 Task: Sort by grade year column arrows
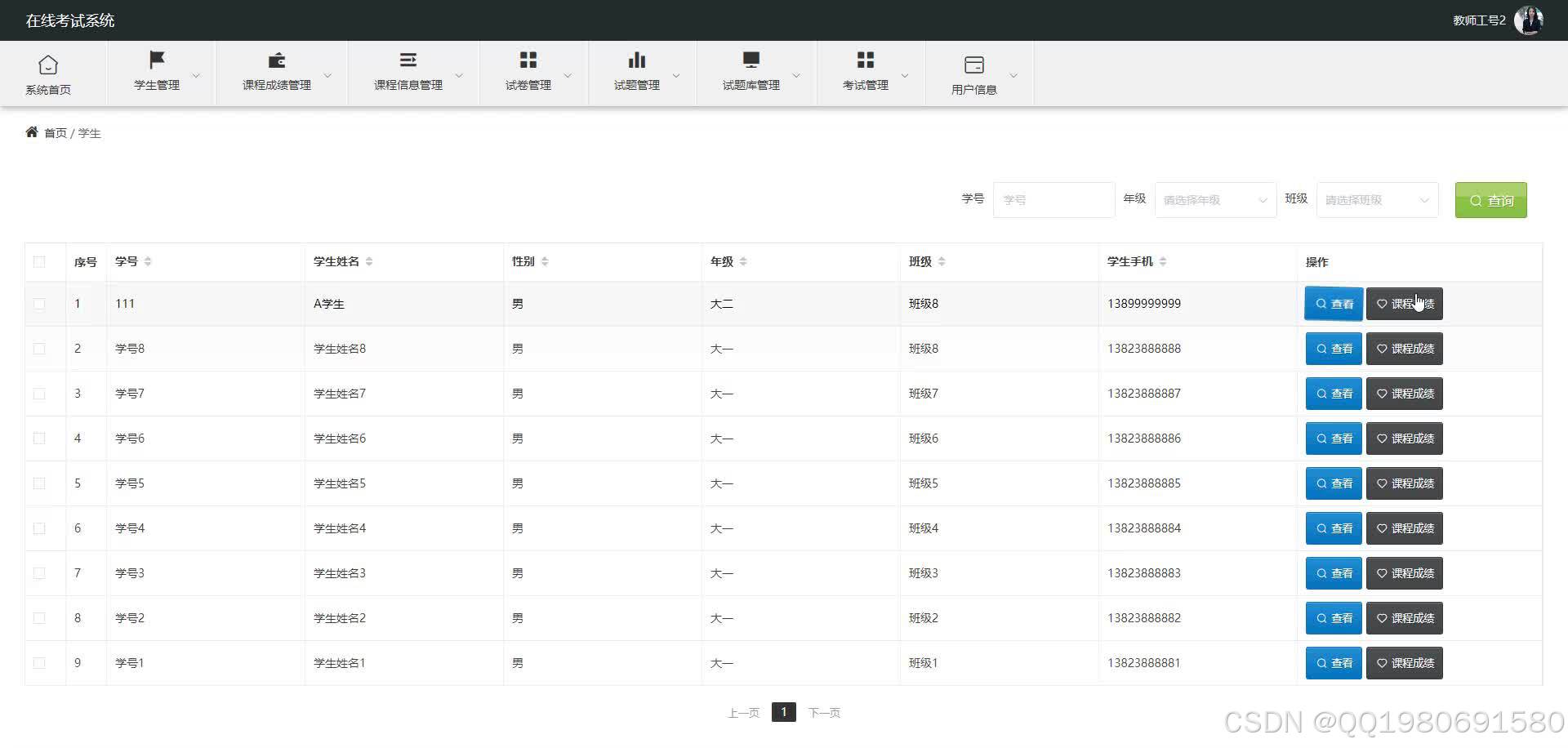coord(743,261)
